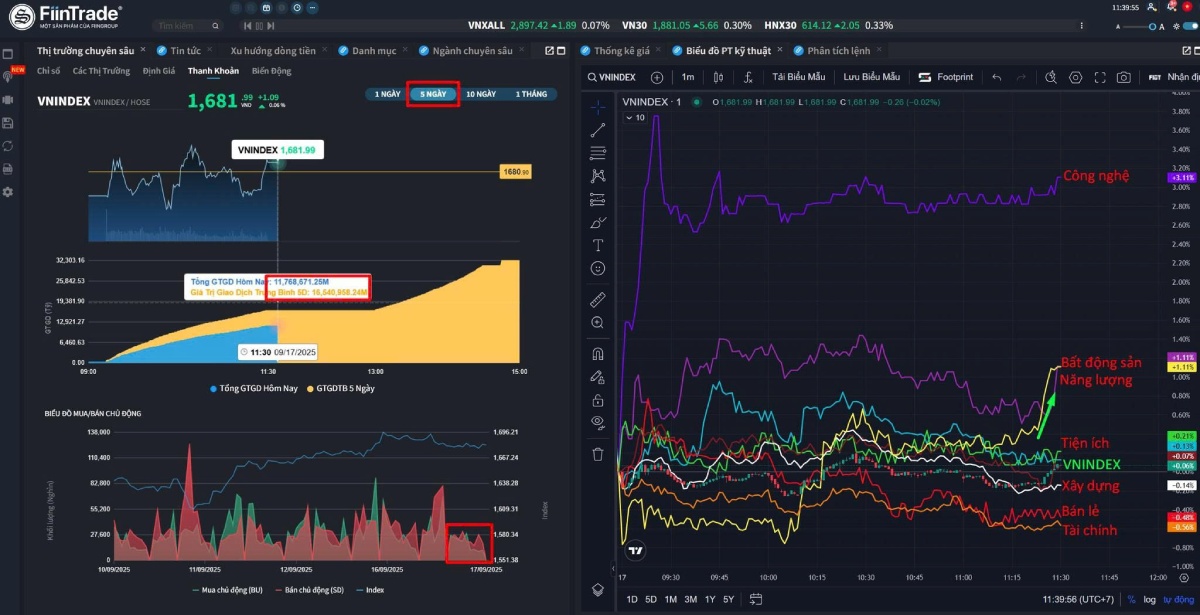Toggle log scale on price axis
1200x615 pixels.
(x=1151, y=599)
